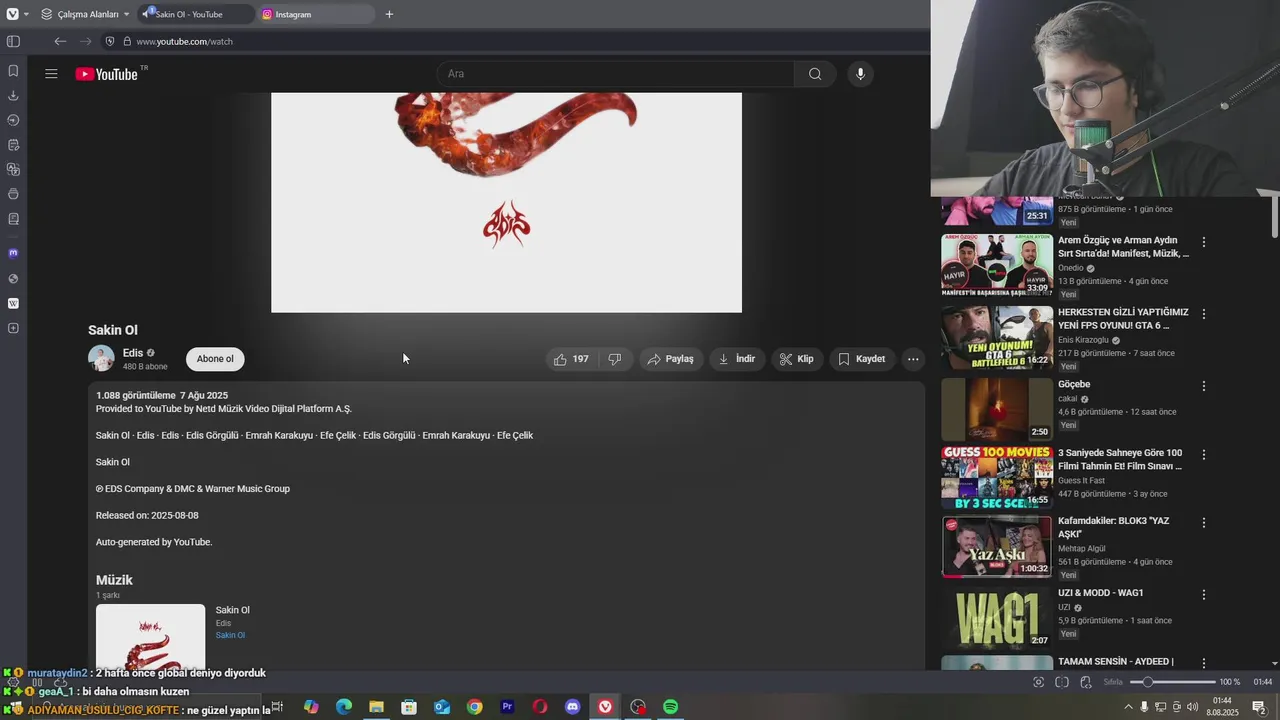
Task: Subscribe using the Abone ol button
Action: 215,359
